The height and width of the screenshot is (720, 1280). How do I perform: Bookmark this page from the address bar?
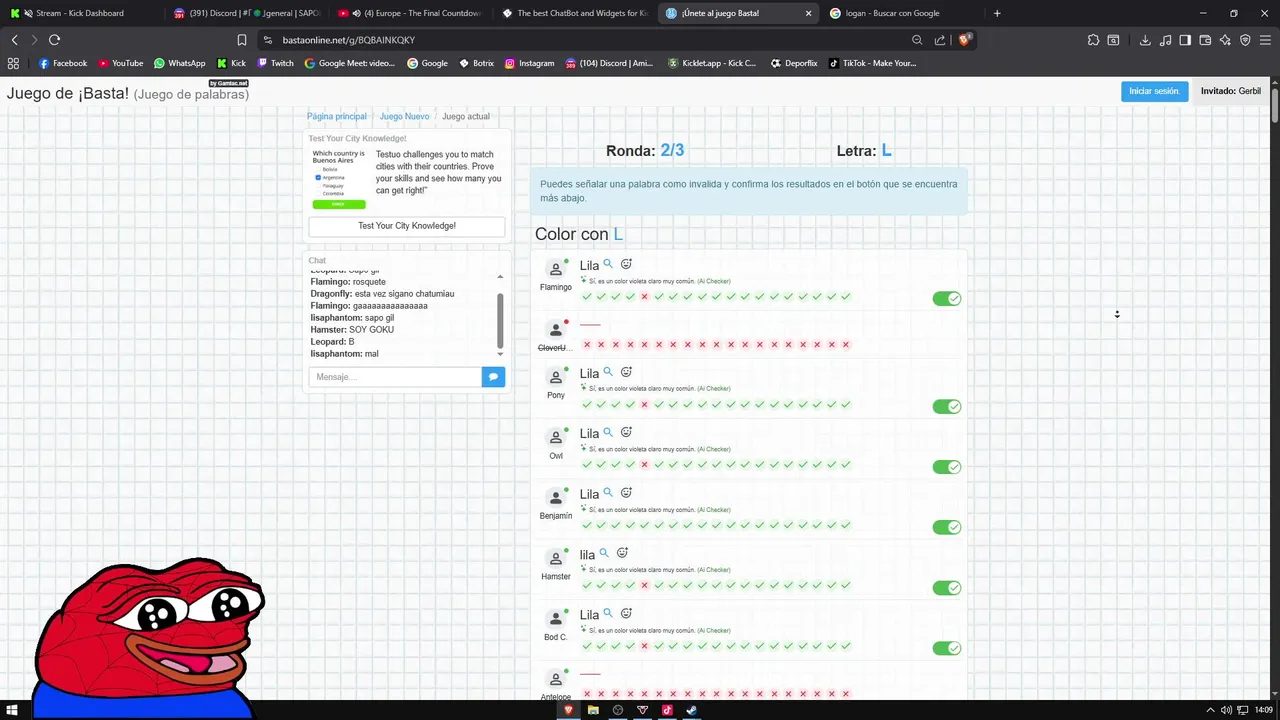tap(242, 40)
